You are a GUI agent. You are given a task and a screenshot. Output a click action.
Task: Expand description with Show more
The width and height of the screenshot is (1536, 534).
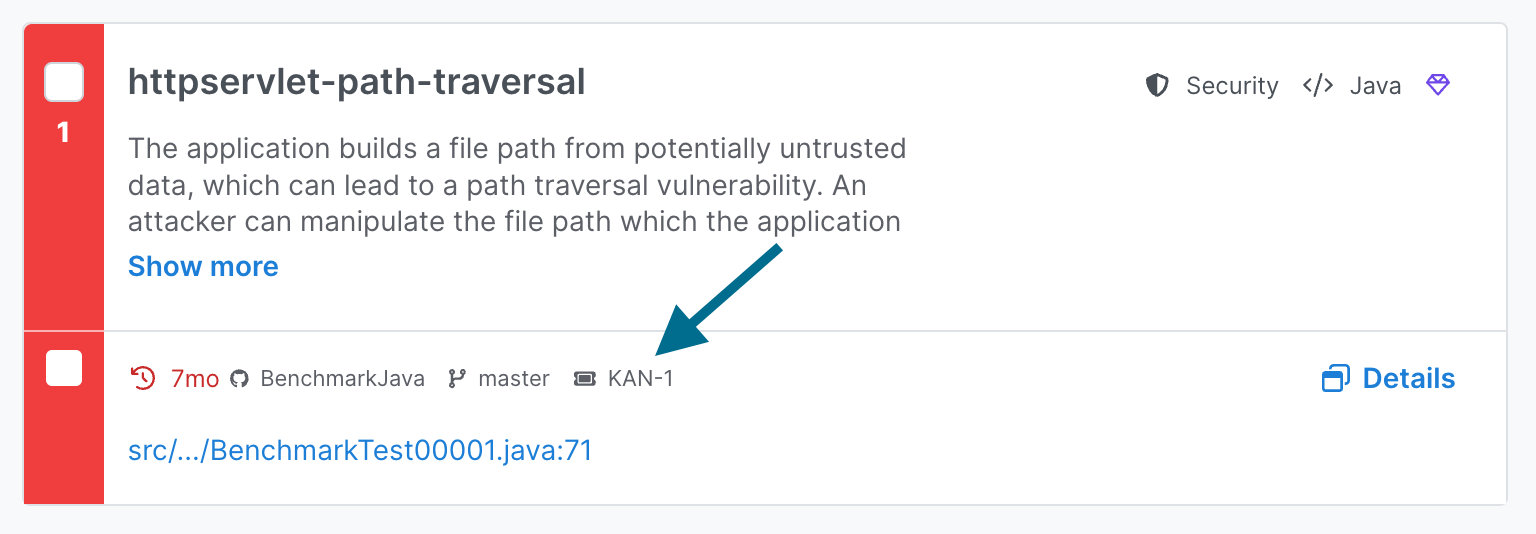[x=203, y=267]
